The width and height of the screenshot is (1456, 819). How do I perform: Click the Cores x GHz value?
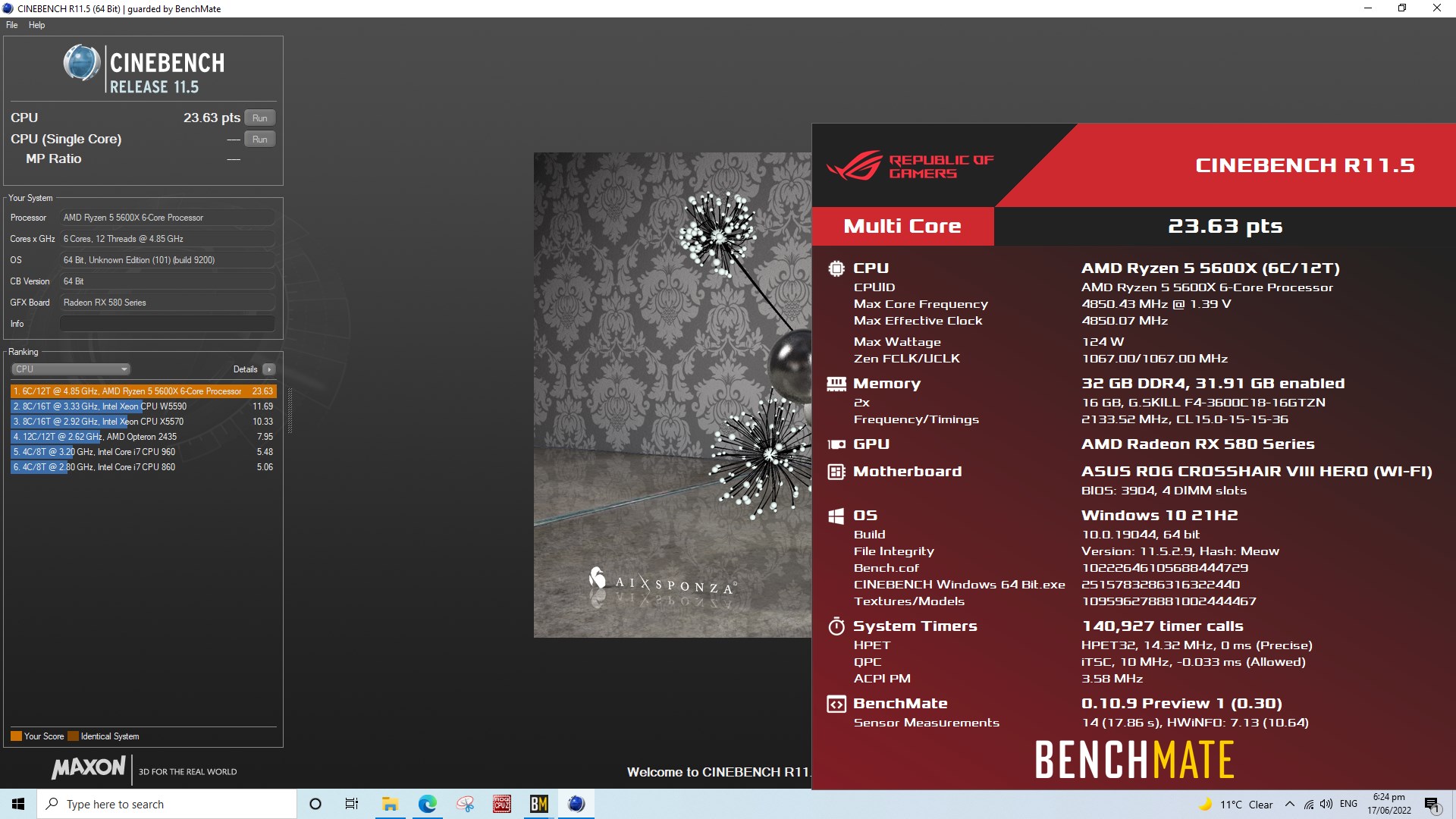point(167,239)
